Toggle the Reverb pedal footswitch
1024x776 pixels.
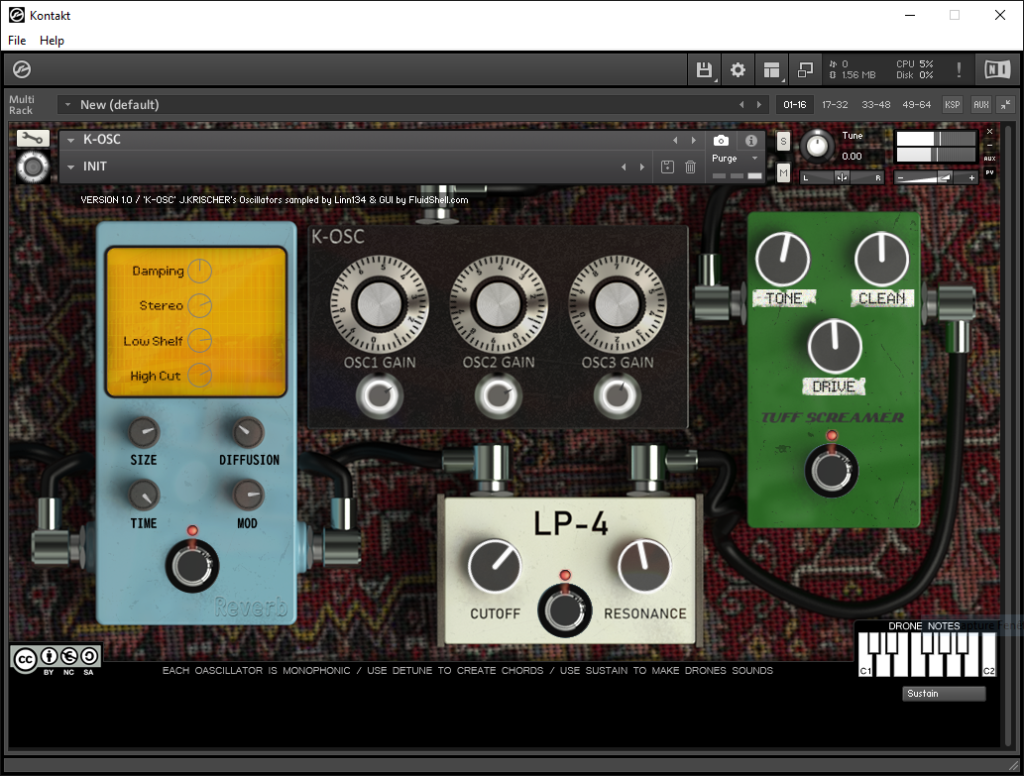(x=192, y=566)
